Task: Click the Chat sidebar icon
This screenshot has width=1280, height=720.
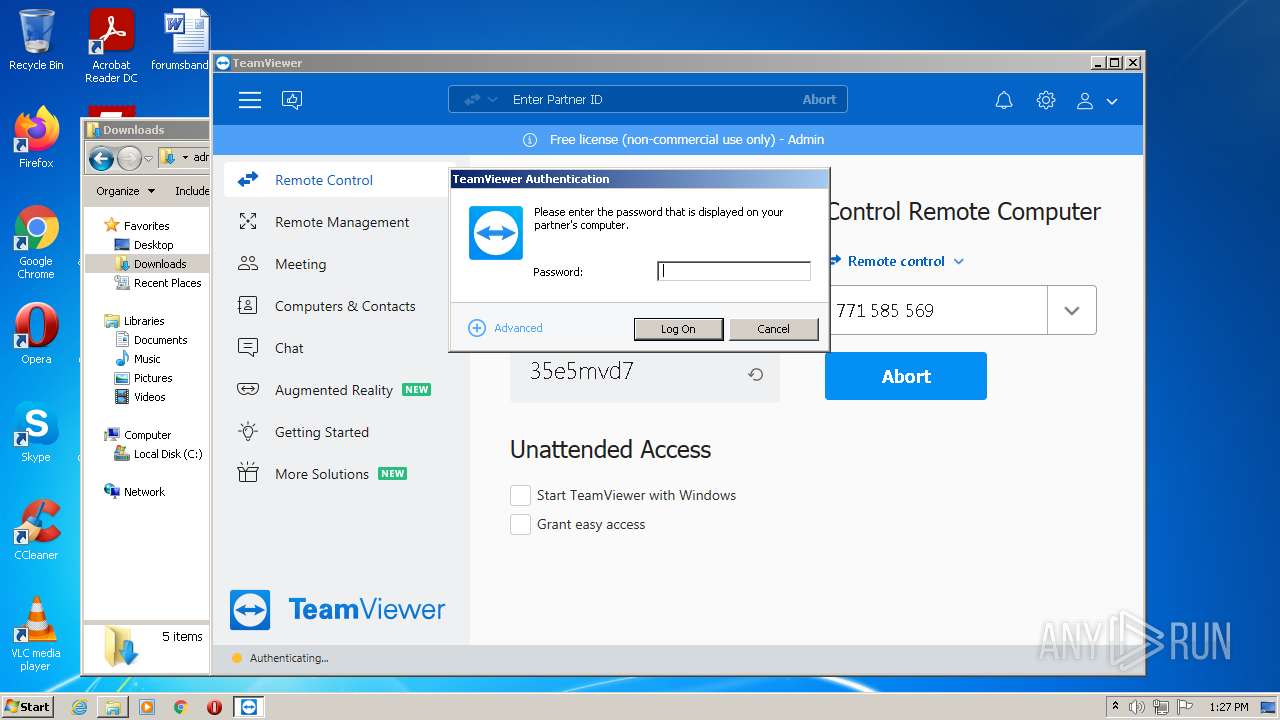Action: (248, 348)
